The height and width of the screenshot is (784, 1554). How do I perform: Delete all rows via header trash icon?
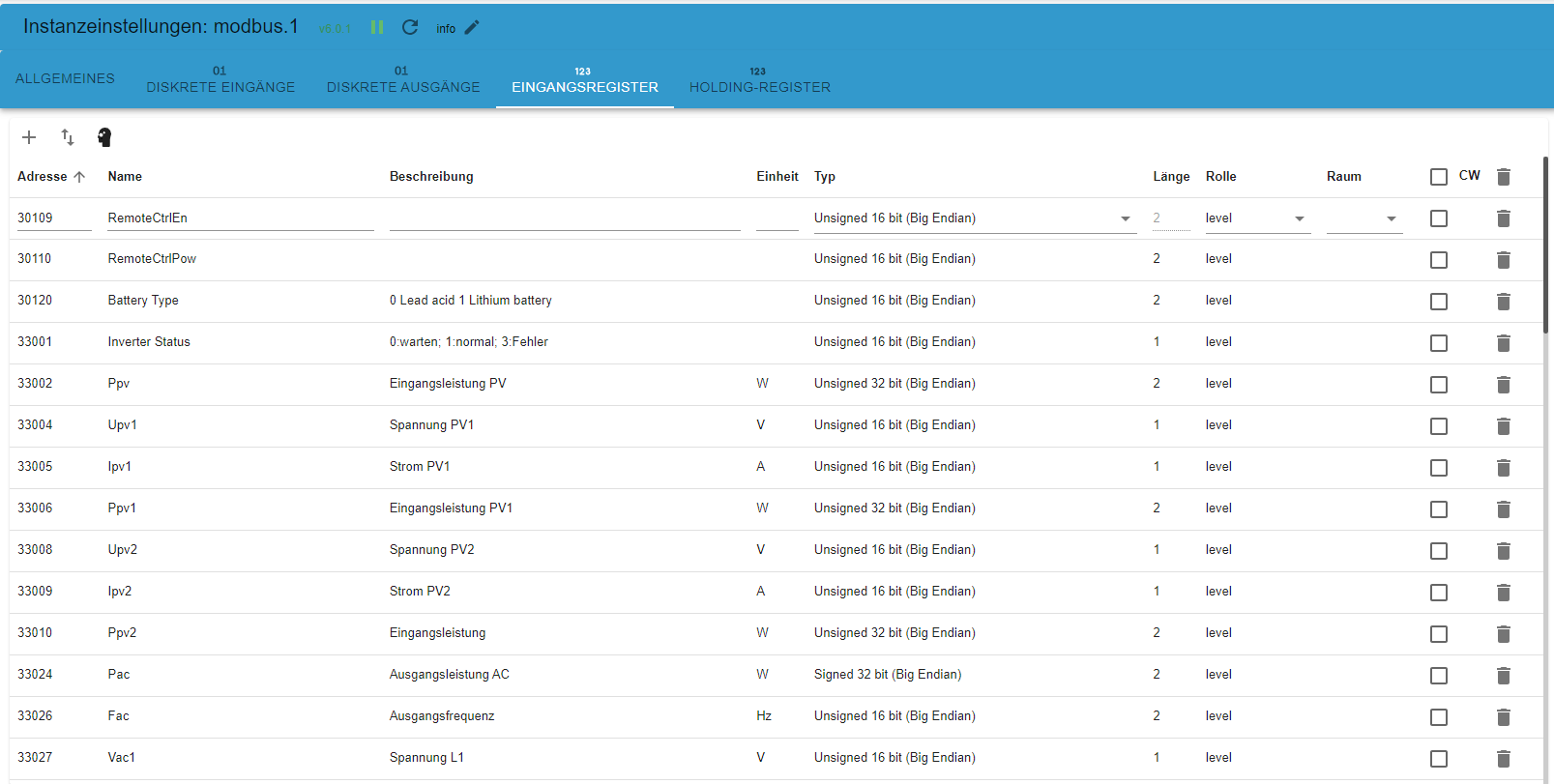(x=1504, y=177)
